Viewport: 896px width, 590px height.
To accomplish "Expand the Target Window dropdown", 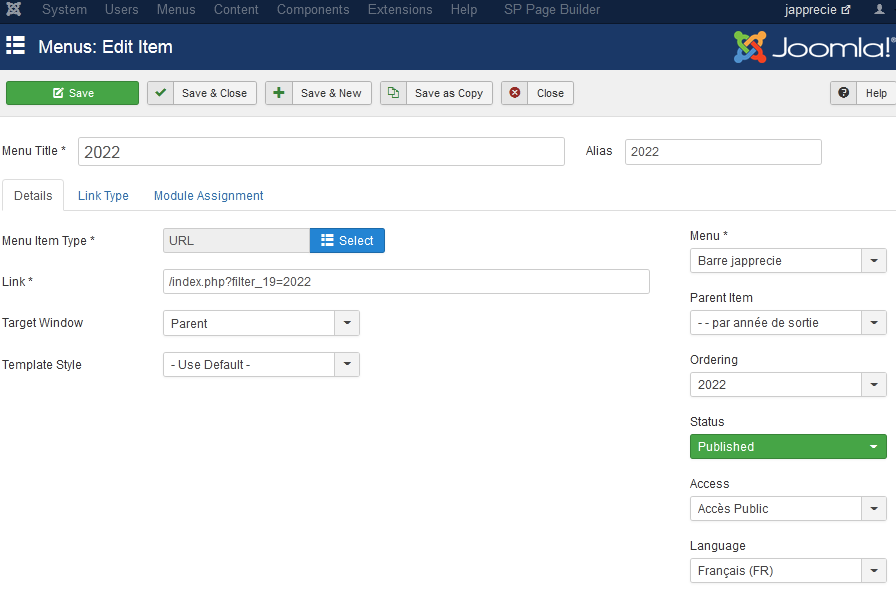I will click(x=261, y=323).
